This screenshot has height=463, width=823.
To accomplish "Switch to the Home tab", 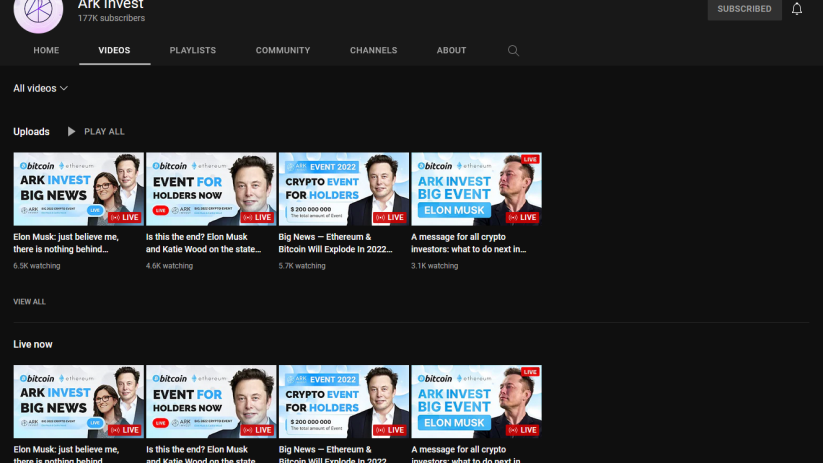I will pos(46,50).
